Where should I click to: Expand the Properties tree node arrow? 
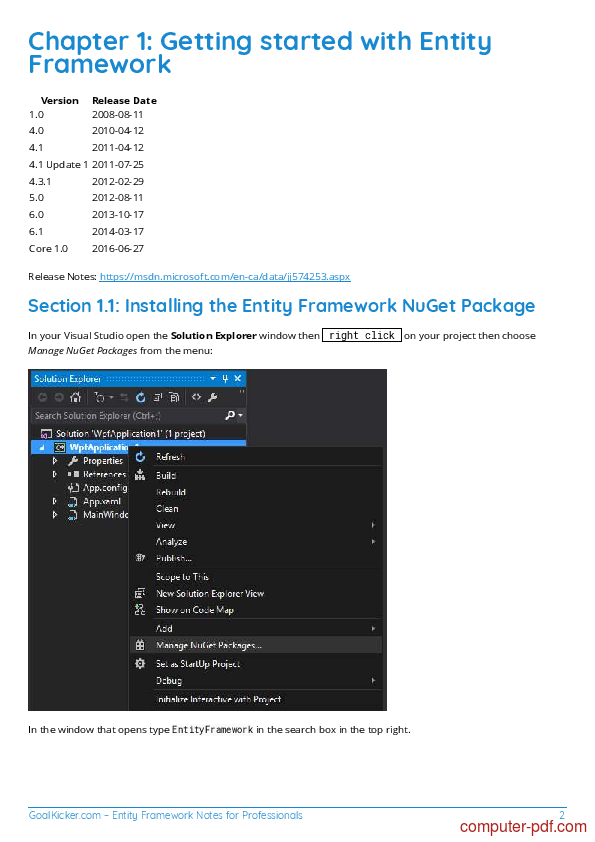[55, 461]
